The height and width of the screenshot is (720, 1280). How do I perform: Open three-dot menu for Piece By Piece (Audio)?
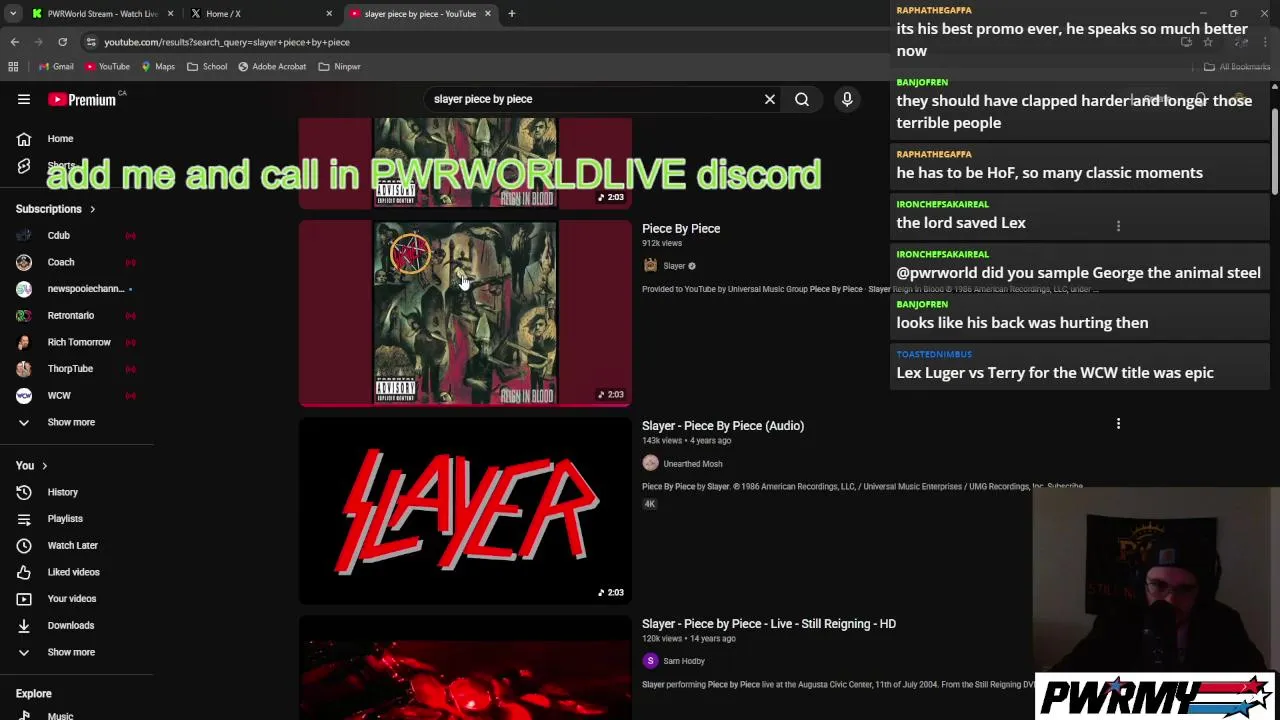coord(1118,424)
